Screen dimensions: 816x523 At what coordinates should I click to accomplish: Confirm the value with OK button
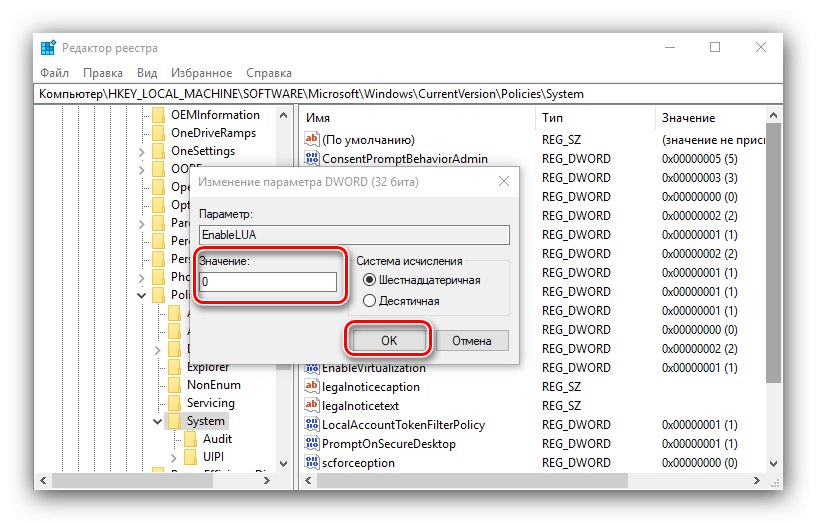click(x=389, y=340)
